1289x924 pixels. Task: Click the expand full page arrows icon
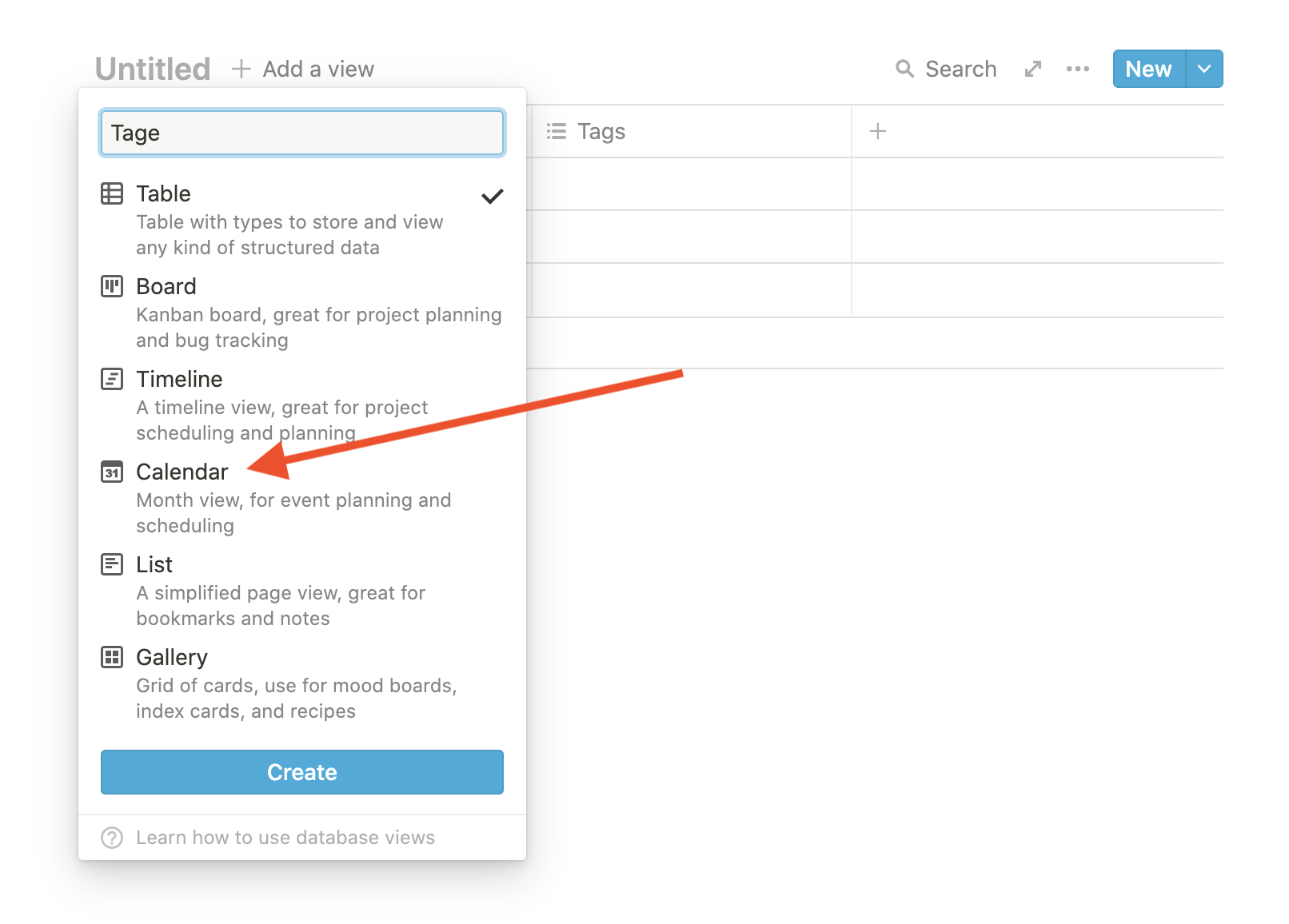point(1033,69)
